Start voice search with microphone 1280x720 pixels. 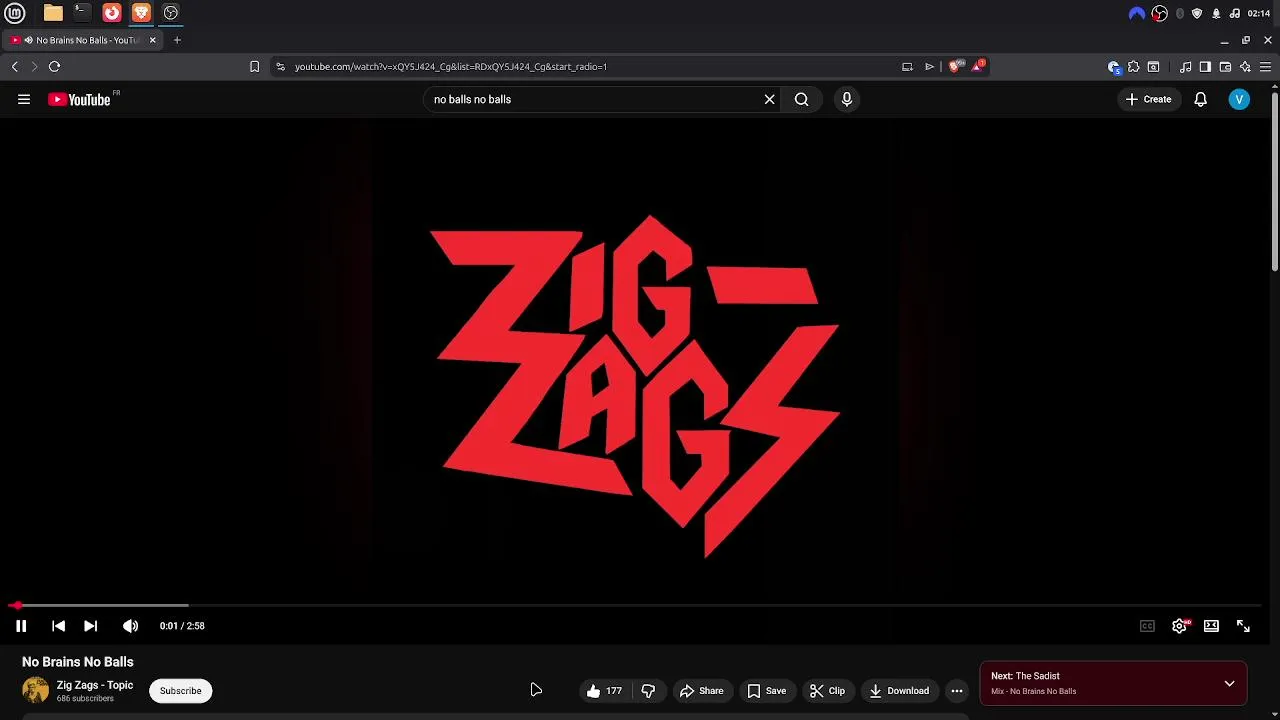click(847, 99)
